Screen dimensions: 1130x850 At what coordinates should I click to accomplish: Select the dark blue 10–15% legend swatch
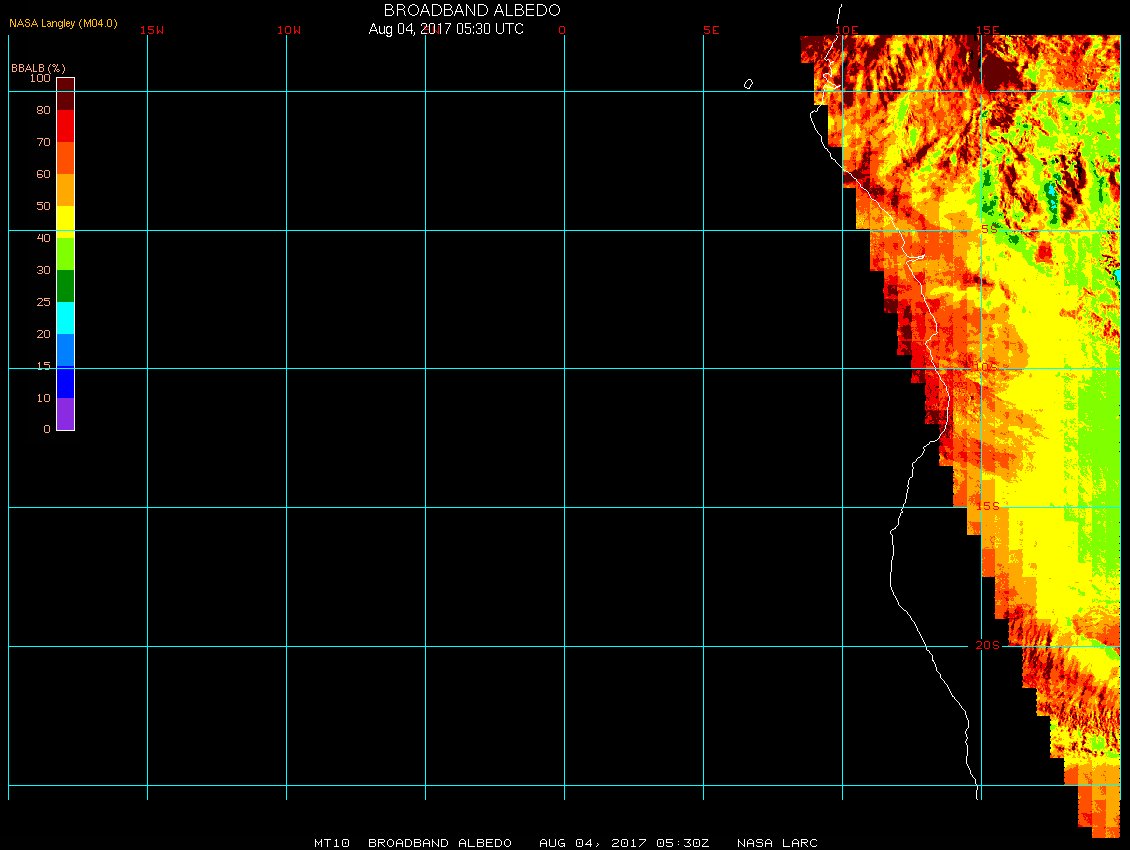pos(65,382)
